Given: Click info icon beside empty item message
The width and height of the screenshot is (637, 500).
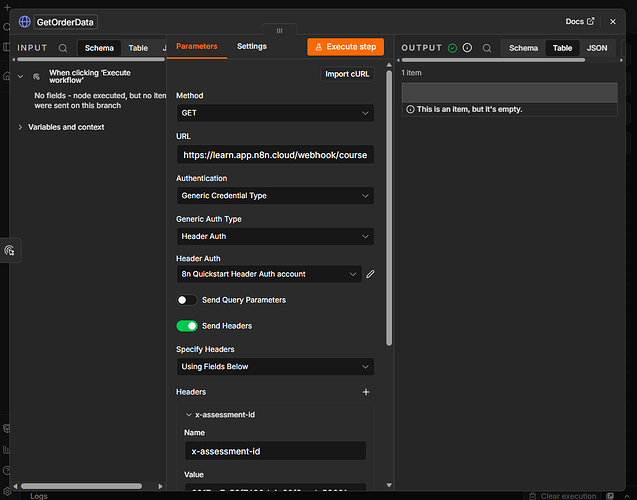Looking at the screenshot, I should (x=410, y=109).
